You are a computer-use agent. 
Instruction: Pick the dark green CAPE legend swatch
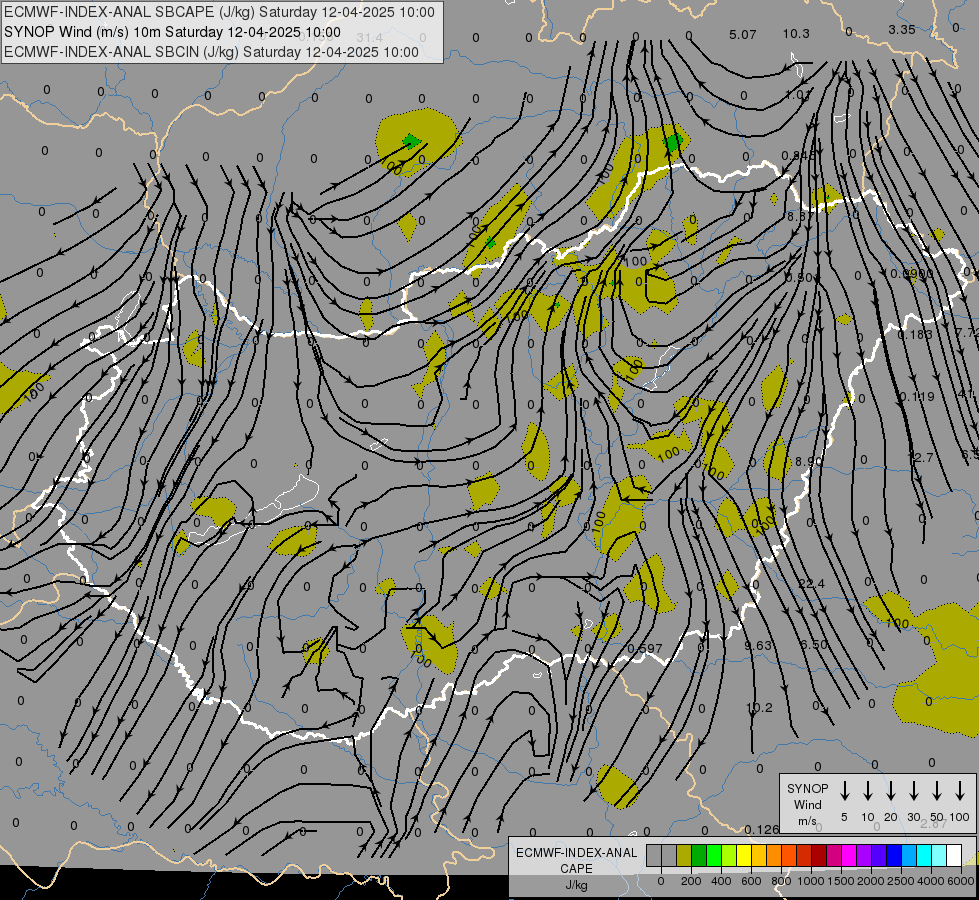[699, 856]
